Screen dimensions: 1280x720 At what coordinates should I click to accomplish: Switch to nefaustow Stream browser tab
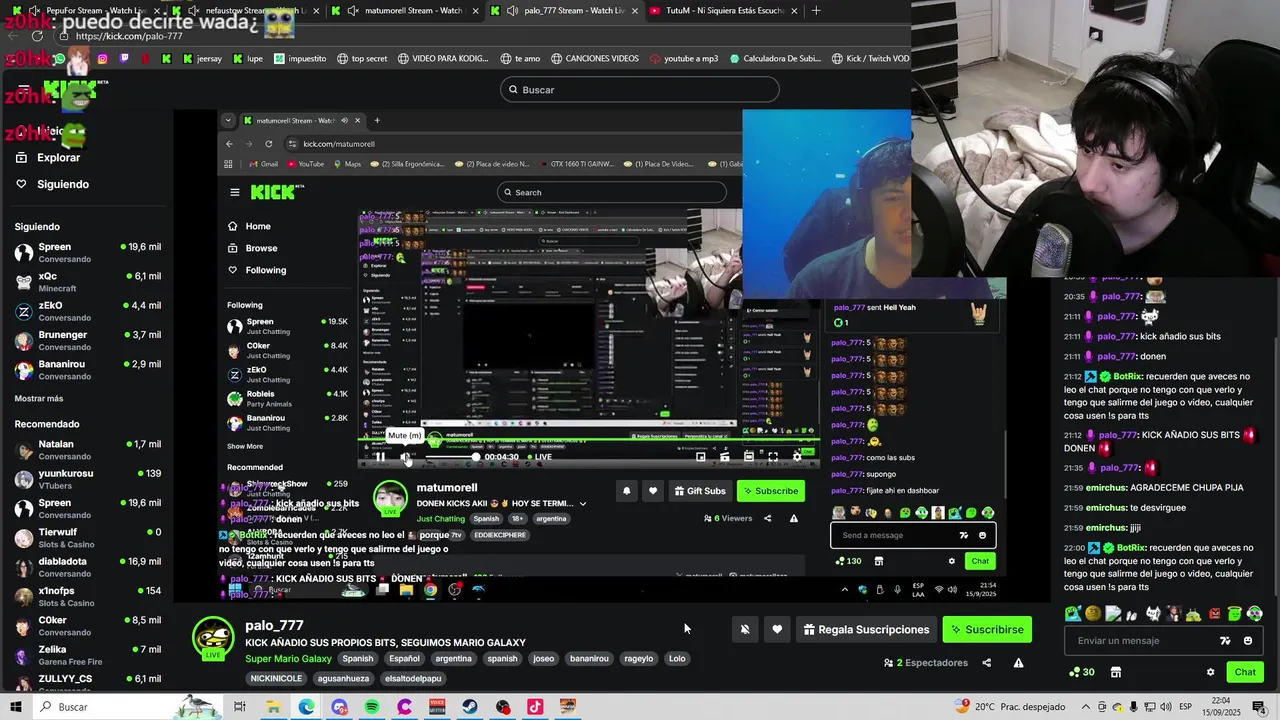tap(245, 11)
